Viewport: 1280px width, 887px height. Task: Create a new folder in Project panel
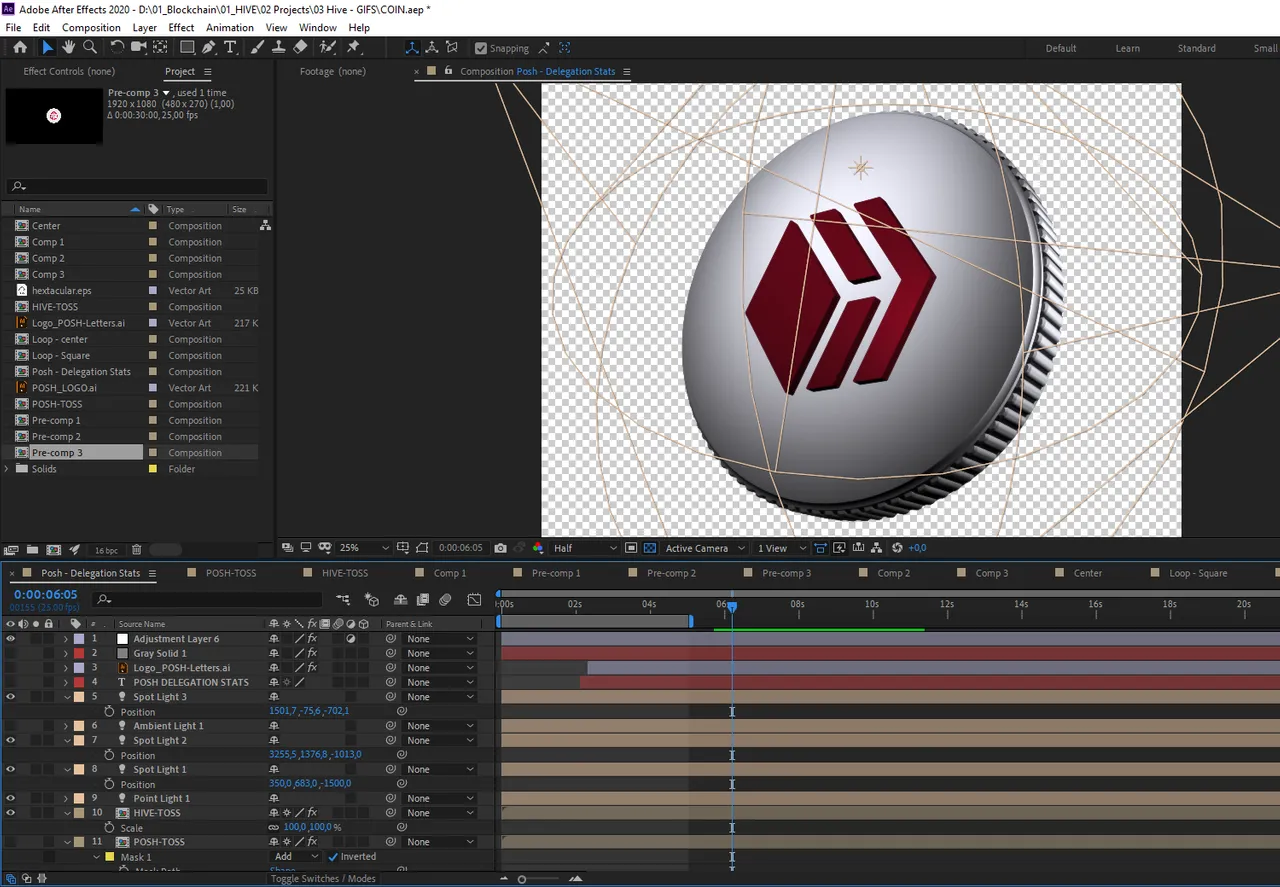click(x=32, y=550)
